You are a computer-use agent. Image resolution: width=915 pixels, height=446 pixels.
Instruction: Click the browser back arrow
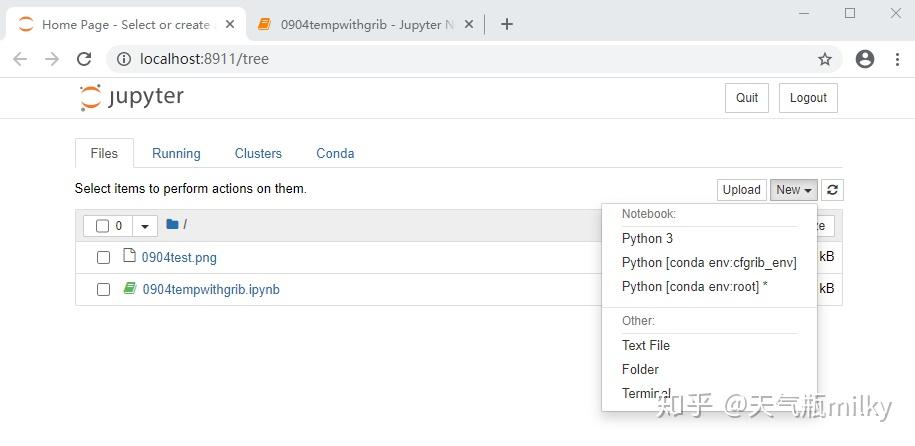pos(20,59)
